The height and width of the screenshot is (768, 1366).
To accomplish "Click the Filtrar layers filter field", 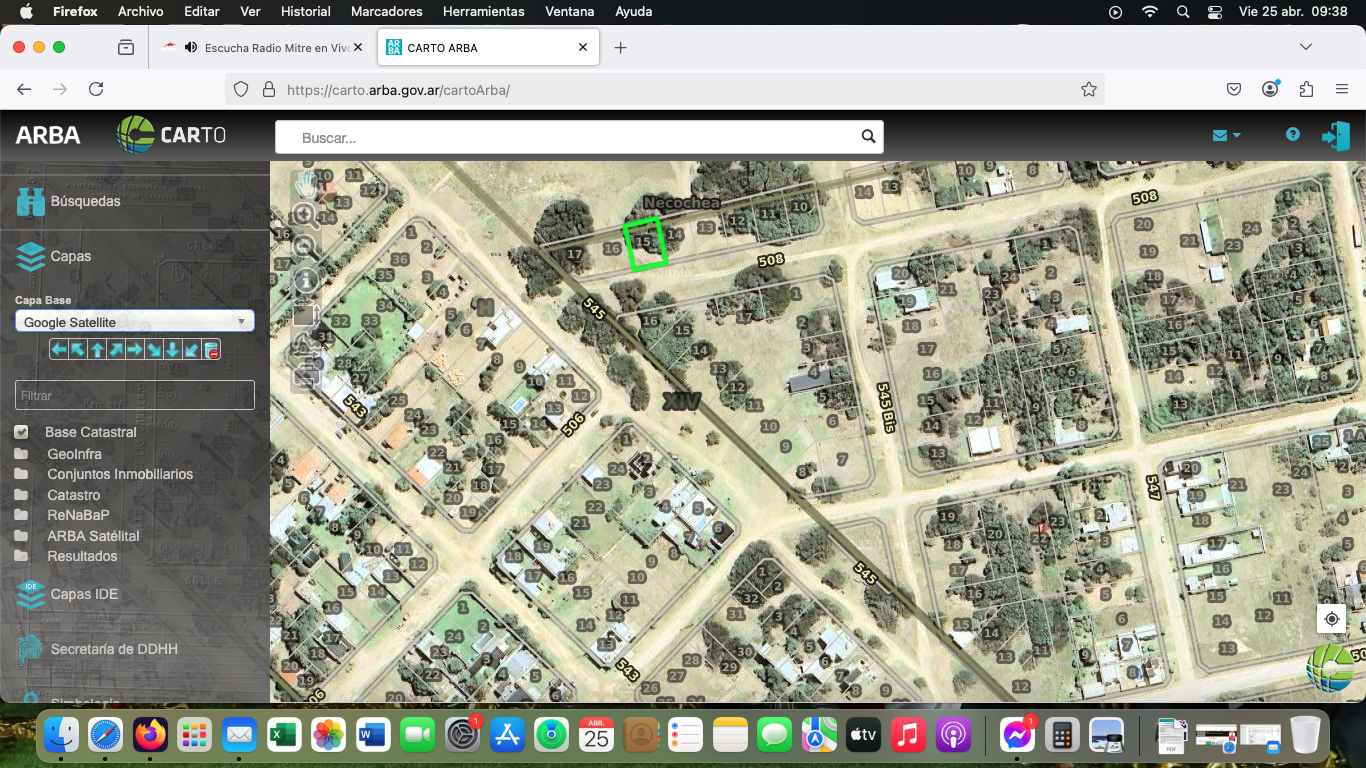I will [135, 395].
